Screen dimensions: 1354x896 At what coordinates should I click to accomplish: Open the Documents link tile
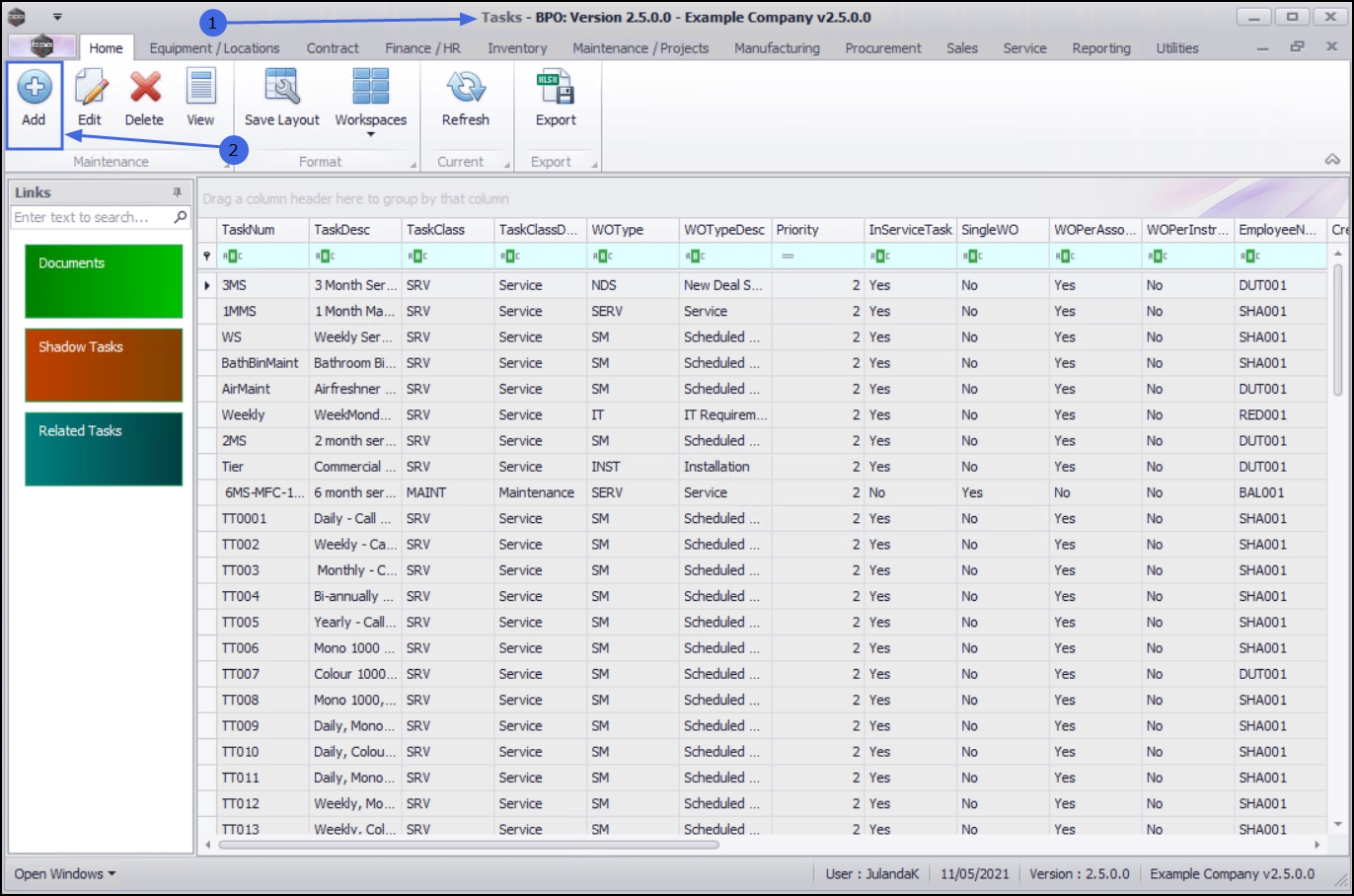[x=104, y=281]
